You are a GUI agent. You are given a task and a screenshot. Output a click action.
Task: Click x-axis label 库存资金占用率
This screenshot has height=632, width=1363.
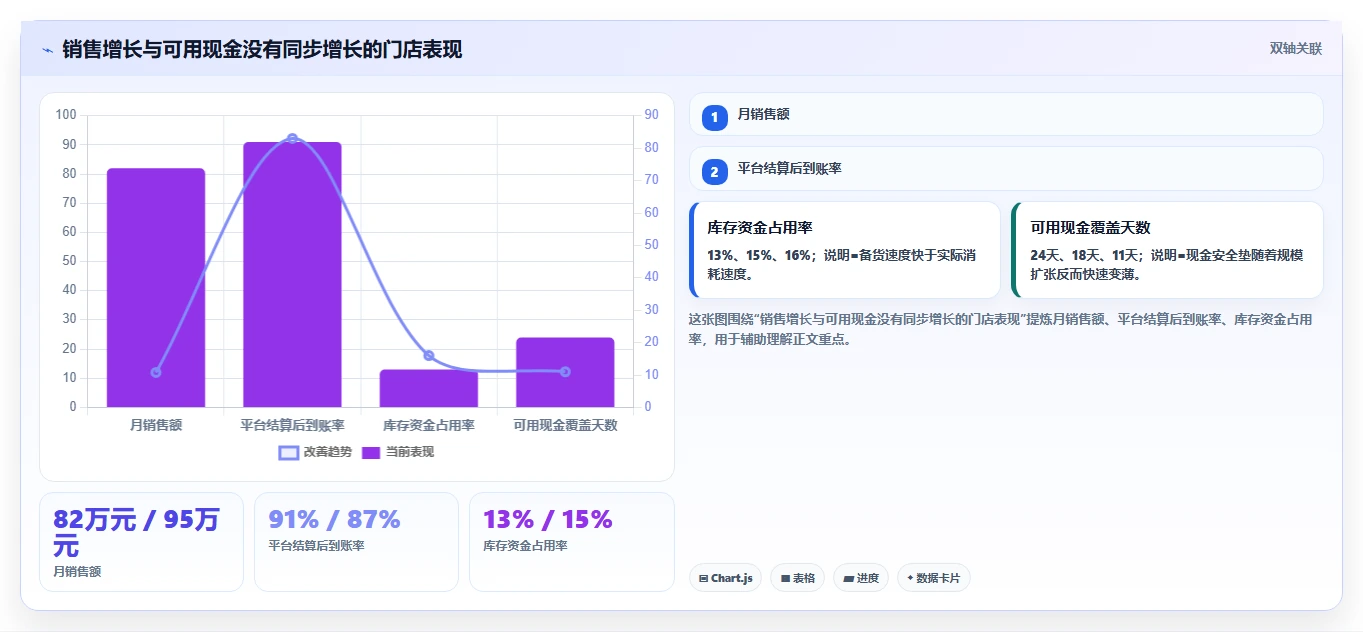tap(429, 425)
